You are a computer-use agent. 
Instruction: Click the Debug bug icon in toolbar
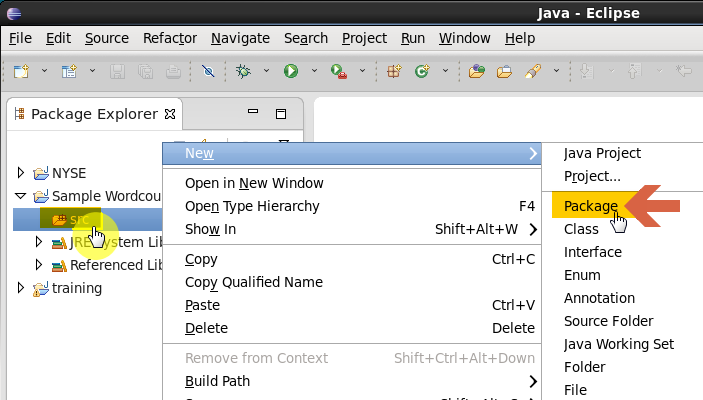click(x=243, y=71)
